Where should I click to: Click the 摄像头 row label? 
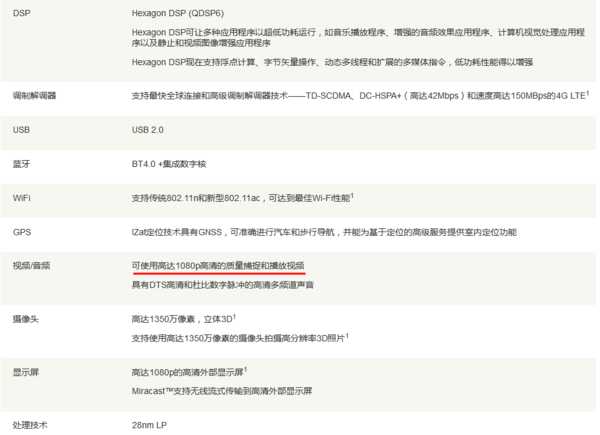point(25,319)
